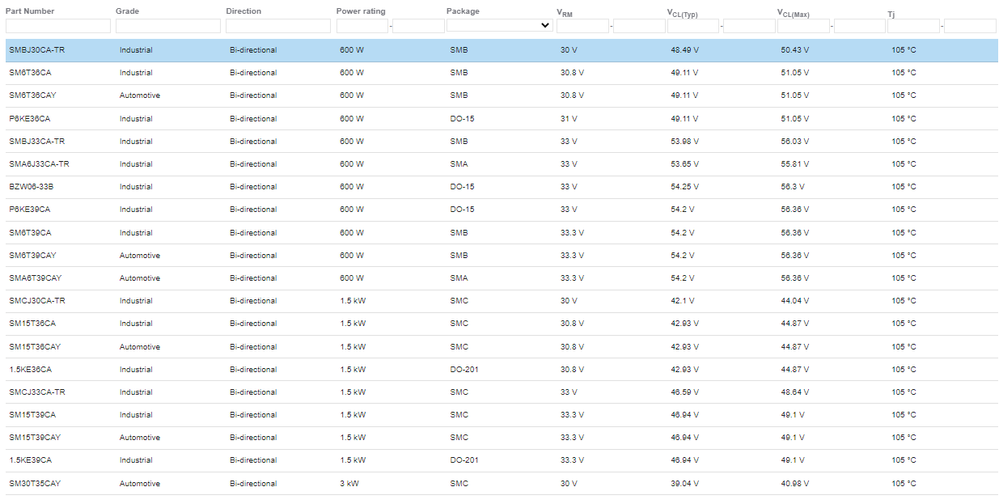Image resolution: width=999 pixels, height=500 pixels.
Task: Select part number SM6T36CA
Action: 31,73
